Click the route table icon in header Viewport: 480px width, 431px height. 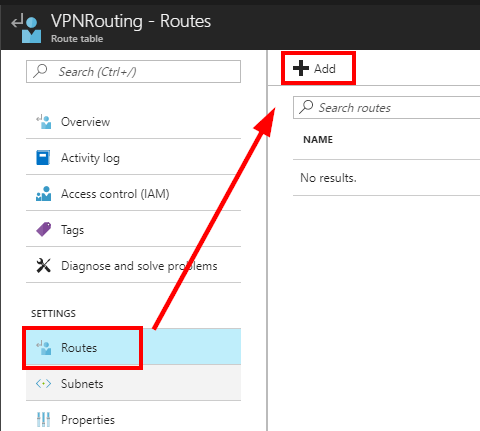[26, 28]
